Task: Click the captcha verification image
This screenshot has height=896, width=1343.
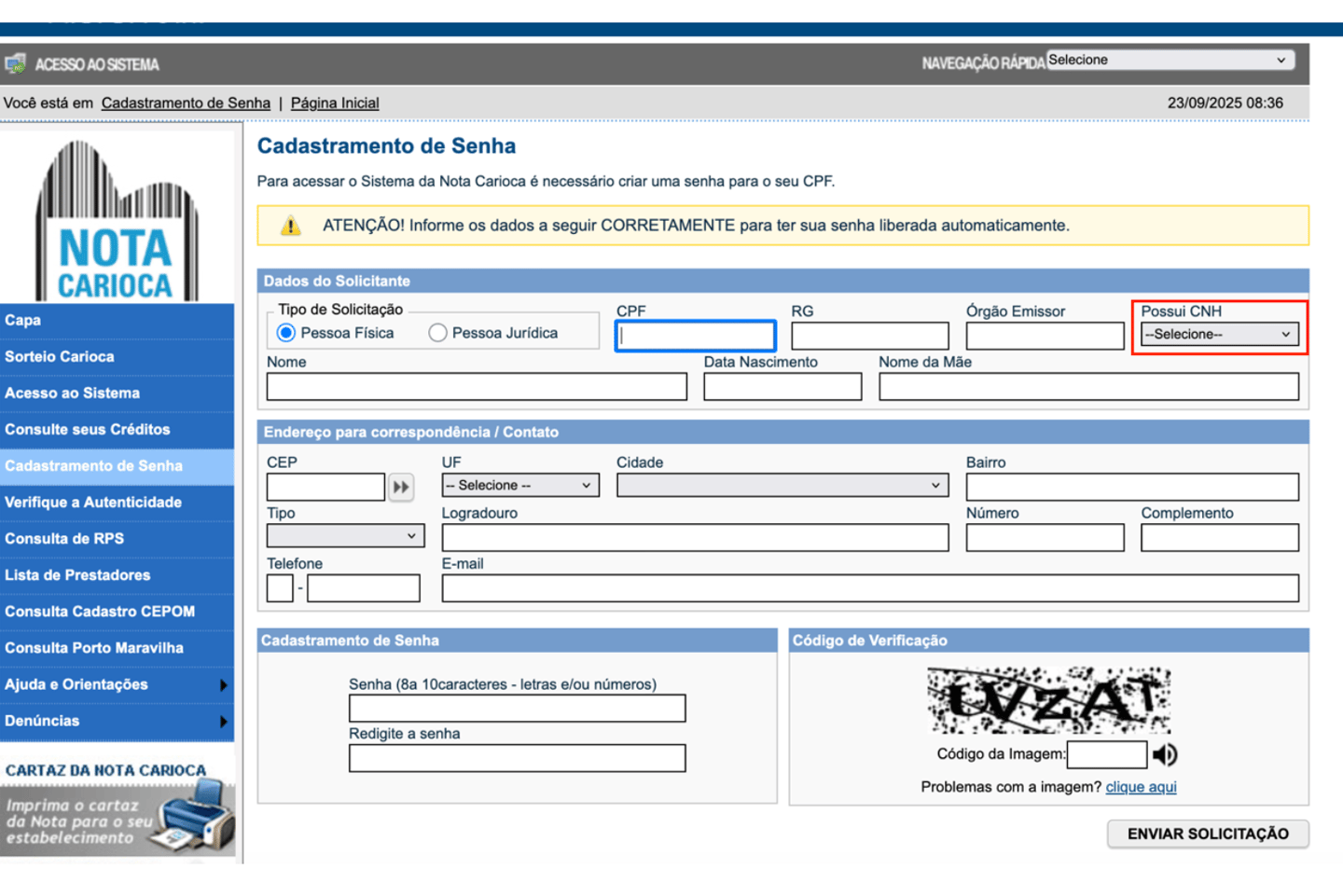Action: point(1048,700)
